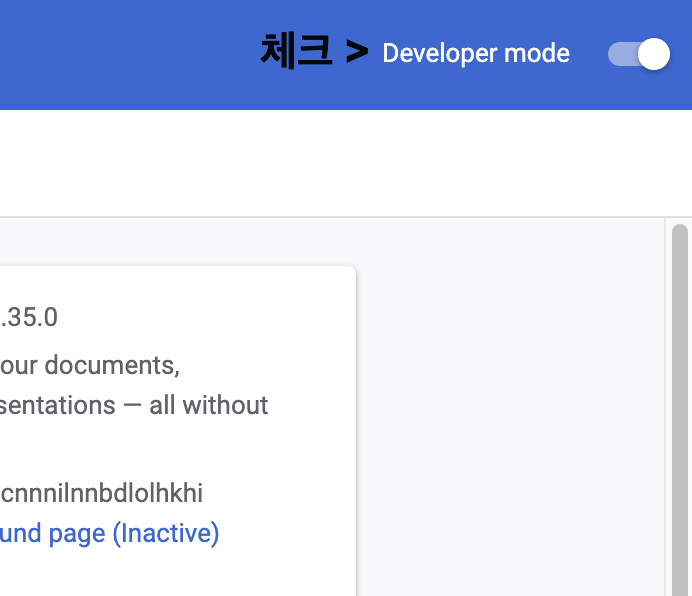Toggle the Developer mode switch
This screenshot has width=692, height=596.
coord(639,54)
